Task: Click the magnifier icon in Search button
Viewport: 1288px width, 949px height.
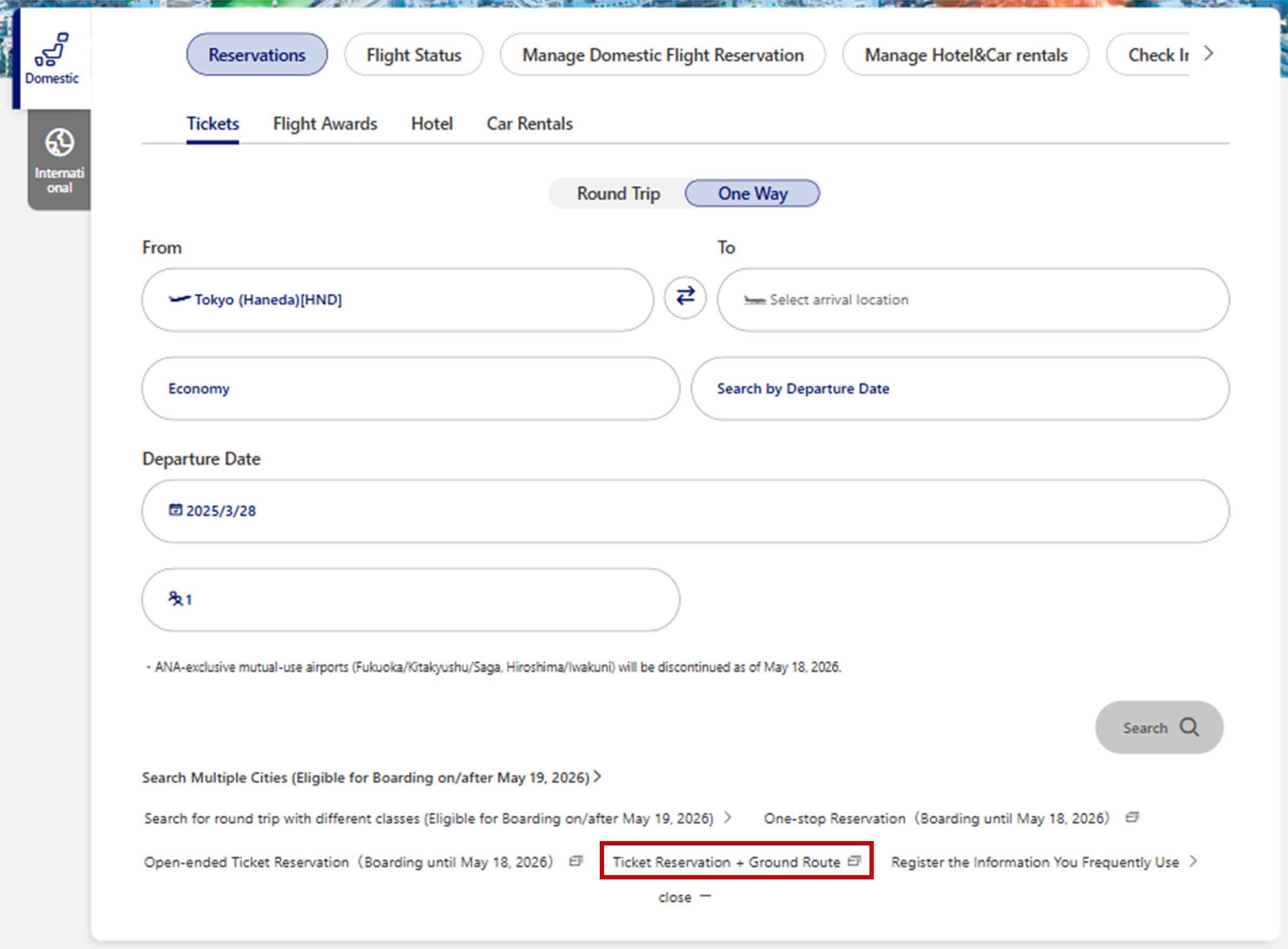Action: (1189, 727)
